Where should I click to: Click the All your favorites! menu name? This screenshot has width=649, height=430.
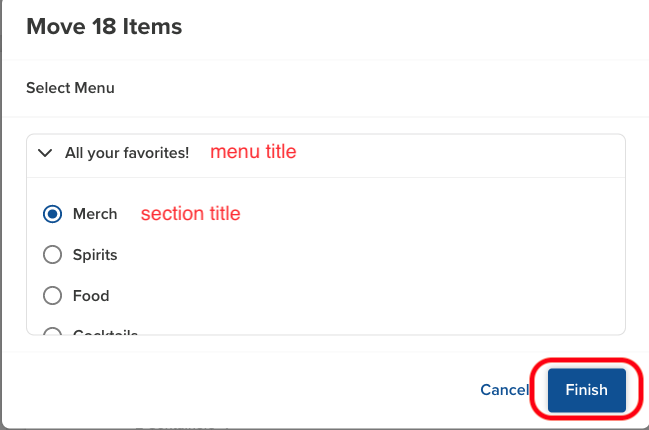pyautogui.click(x=127, y=153)
